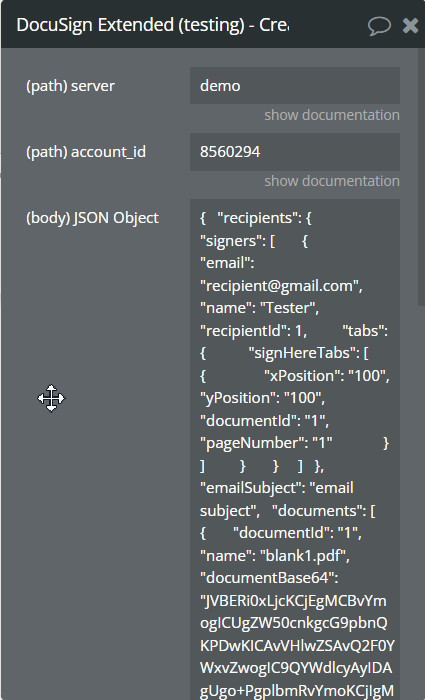425x700 pixels.
Task: Click the (path) server label
Action: click(x=71, y=86)
